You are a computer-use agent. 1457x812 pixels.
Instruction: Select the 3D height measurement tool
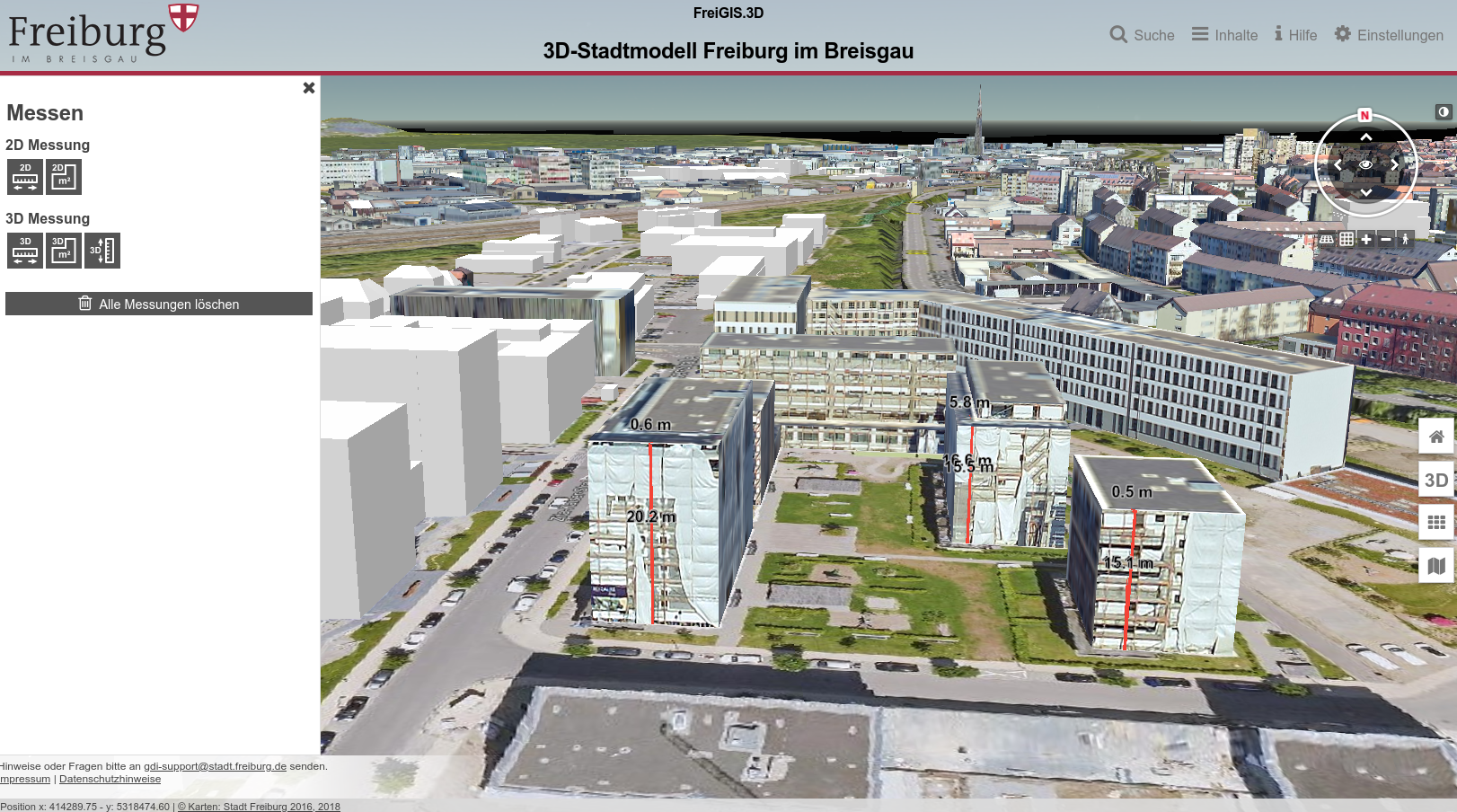(x=102, y=250)
